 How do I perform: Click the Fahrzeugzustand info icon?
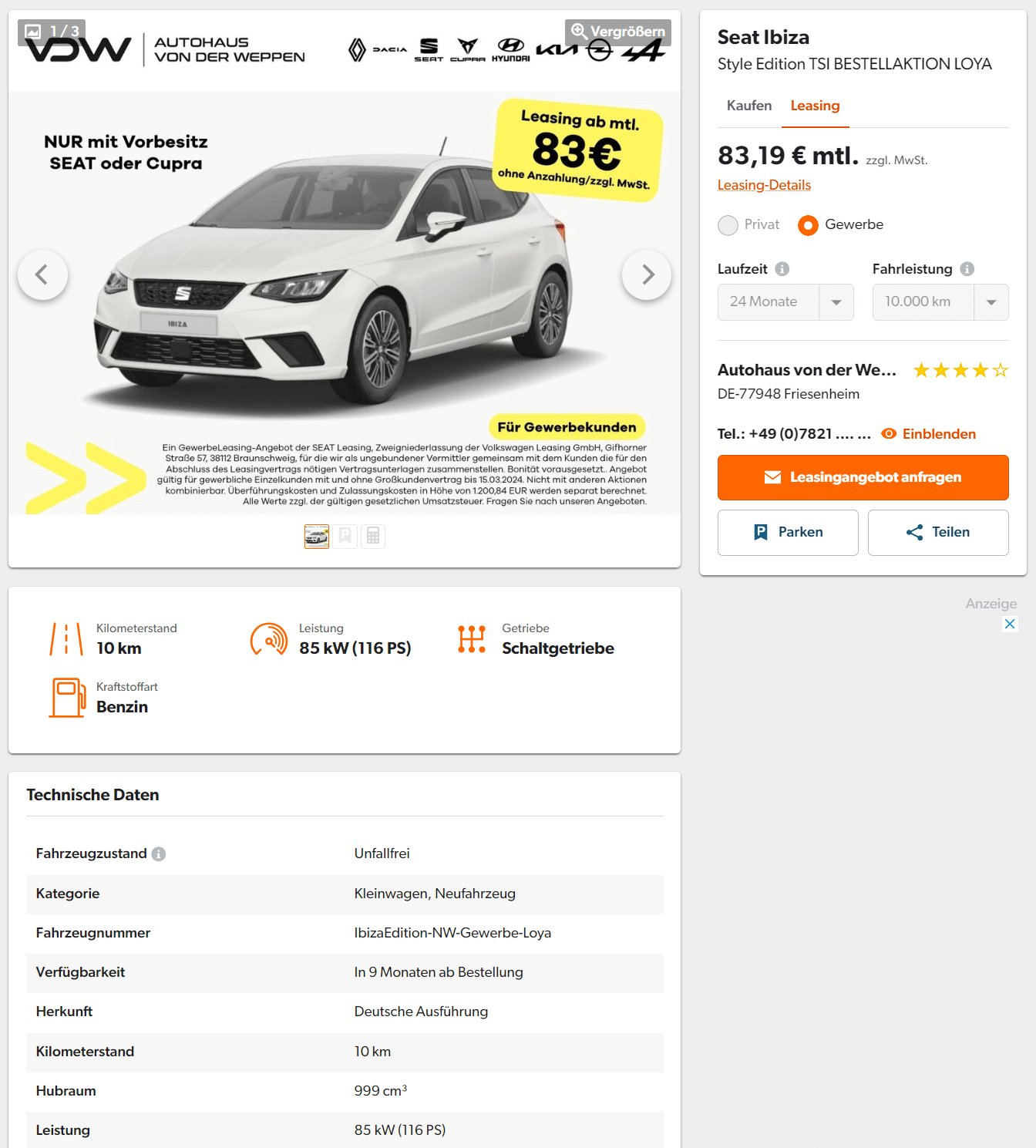click(159, 853)
